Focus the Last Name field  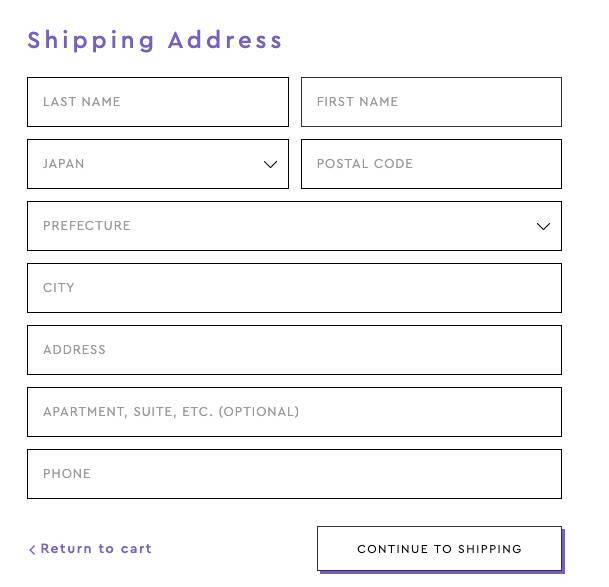[157, 102]
